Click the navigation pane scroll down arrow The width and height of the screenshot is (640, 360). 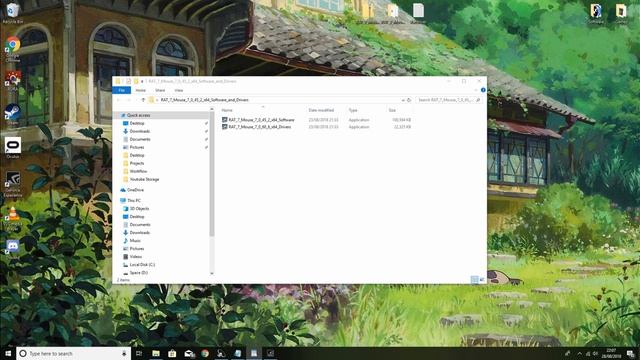click(x=212, y=273)
